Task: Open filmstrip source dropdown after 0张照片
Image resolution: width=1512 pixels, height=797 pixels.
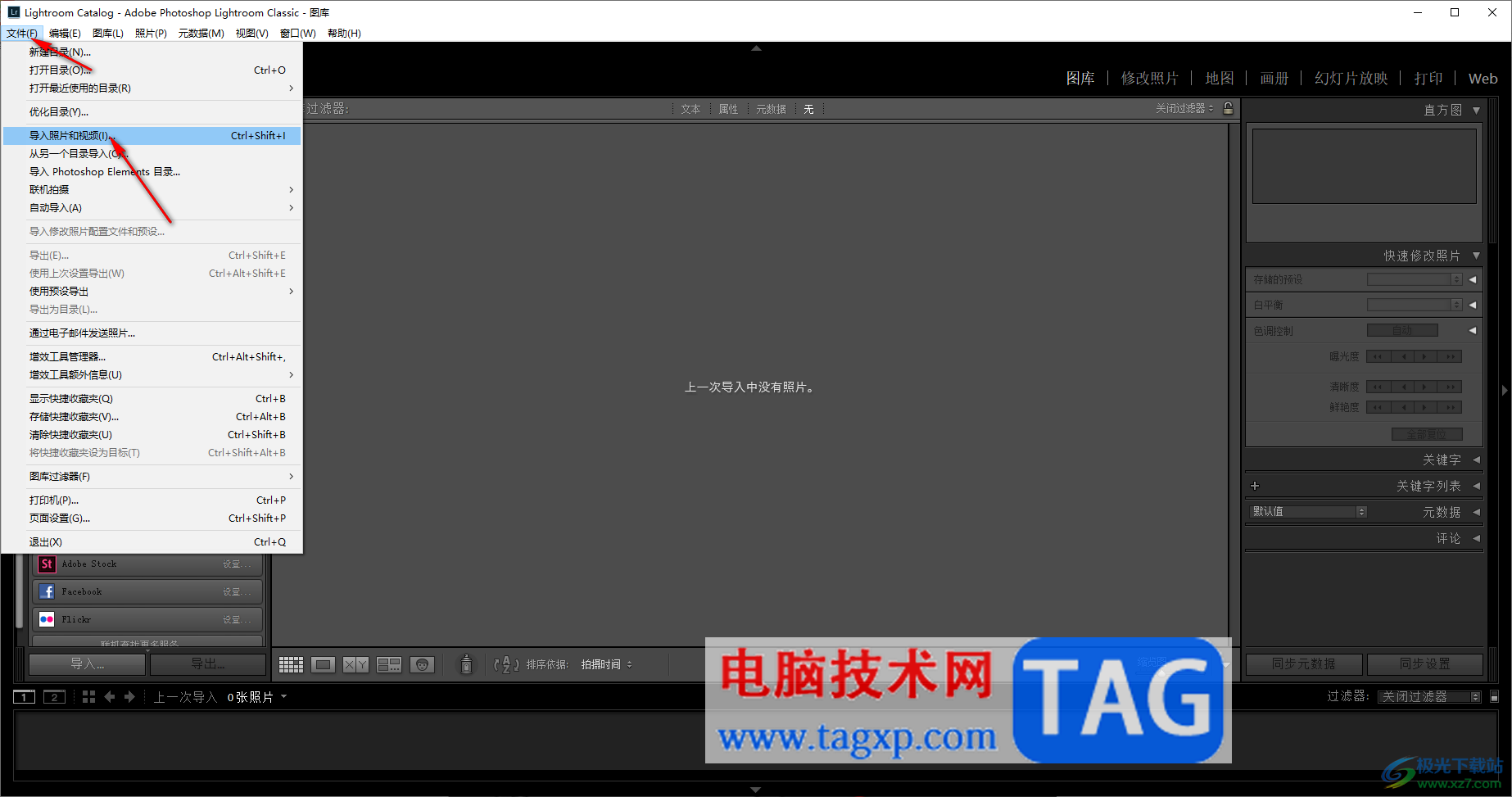Action: (x=284, y=697)
